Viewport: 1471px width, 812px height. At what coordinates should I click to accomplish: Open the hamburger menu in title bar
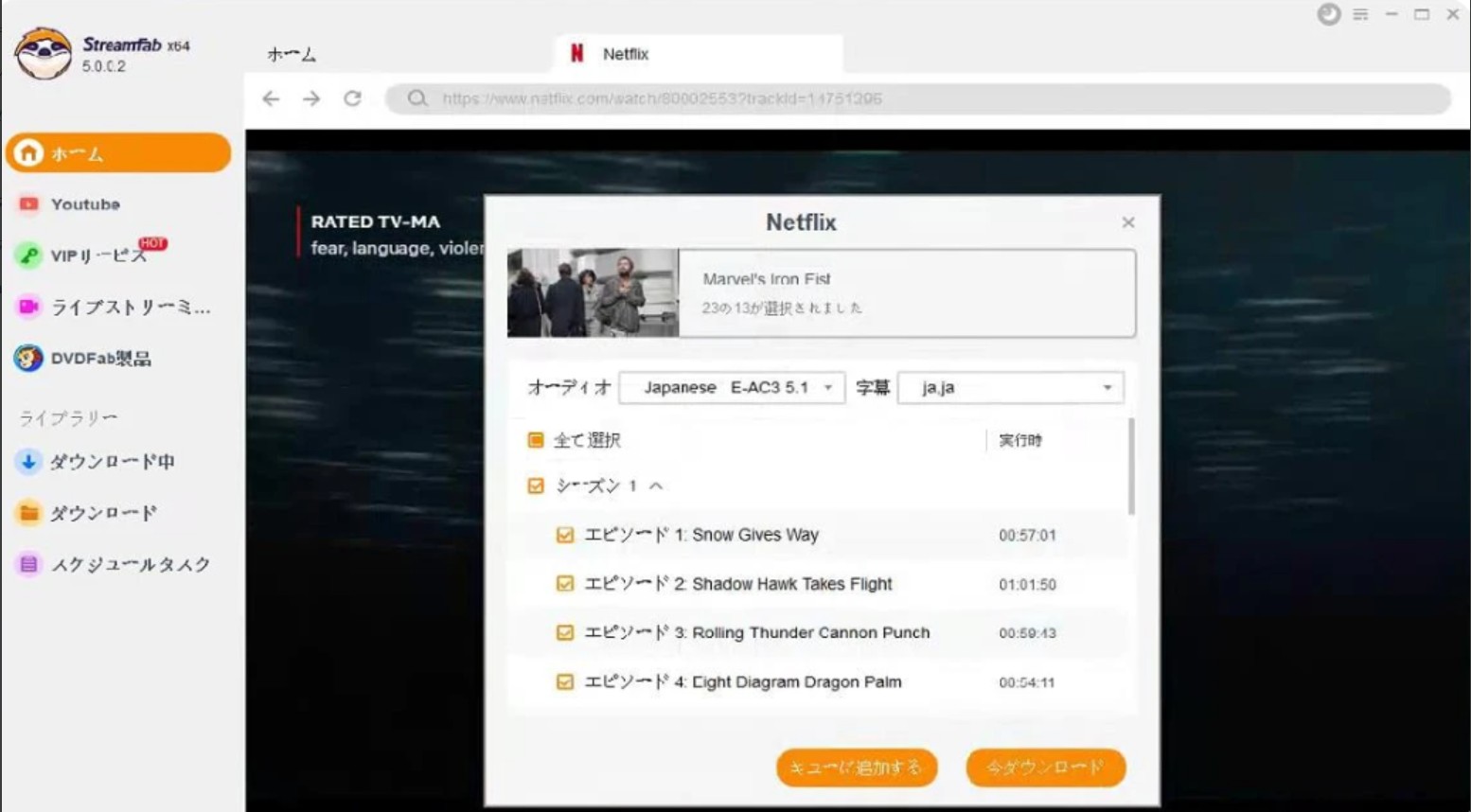[1360, 14]
